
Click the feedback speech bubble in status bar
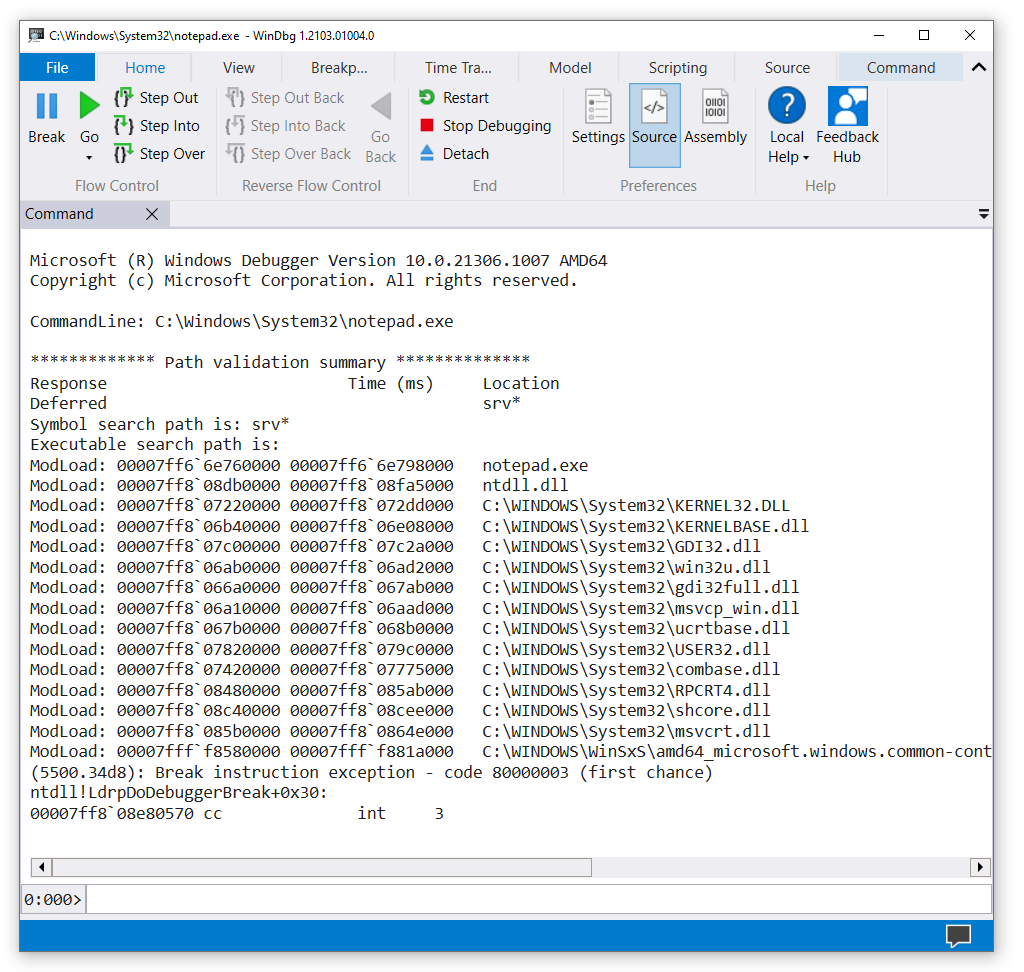click(x=957, y=936)
